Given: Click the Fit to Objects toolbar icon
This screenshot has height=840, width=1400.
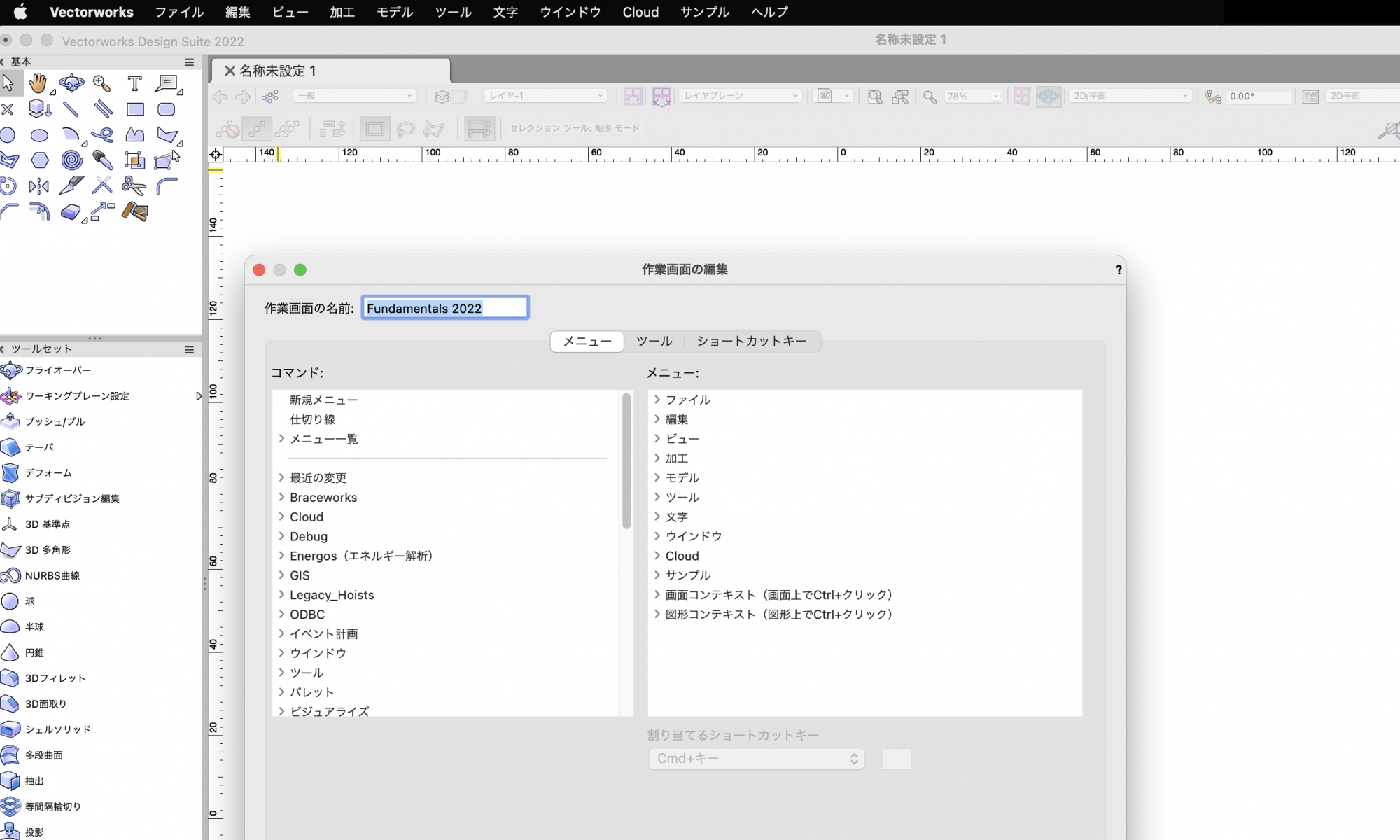Looking at the screenshot, I should pyautogui.click(x=900, y=97).
